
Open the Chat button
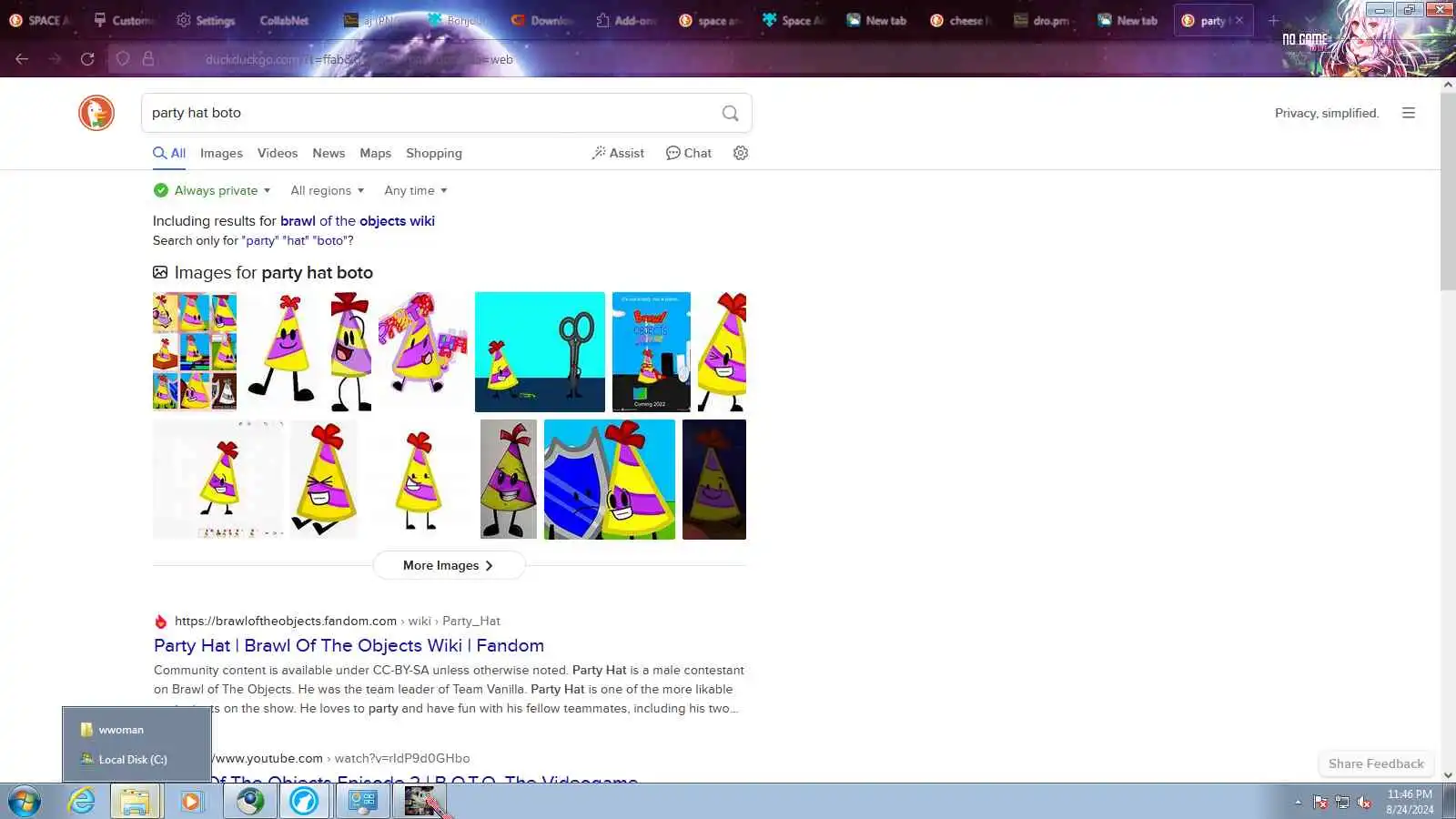689,153
